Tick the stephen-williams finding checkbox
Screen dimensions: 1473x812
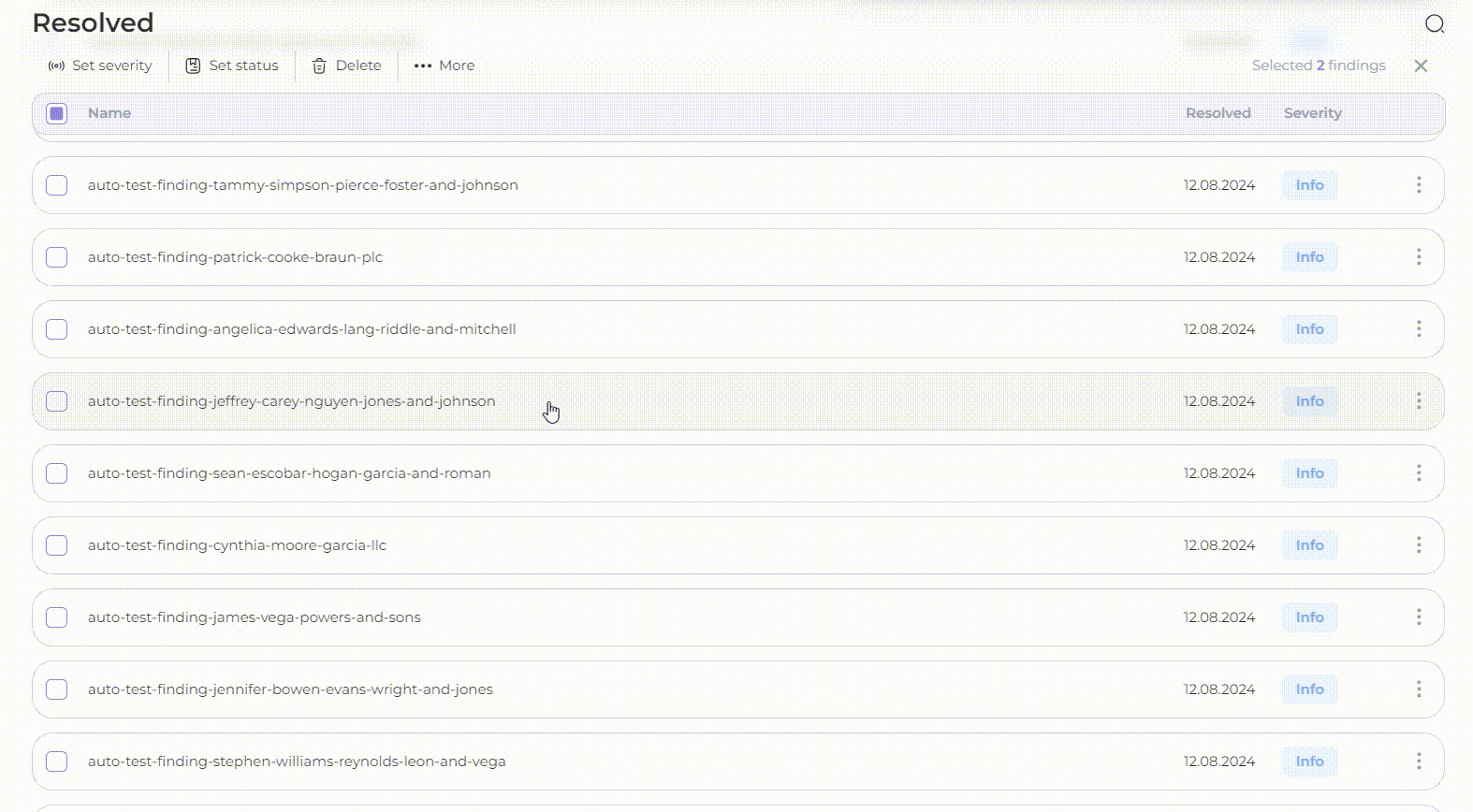pos(57,761)
